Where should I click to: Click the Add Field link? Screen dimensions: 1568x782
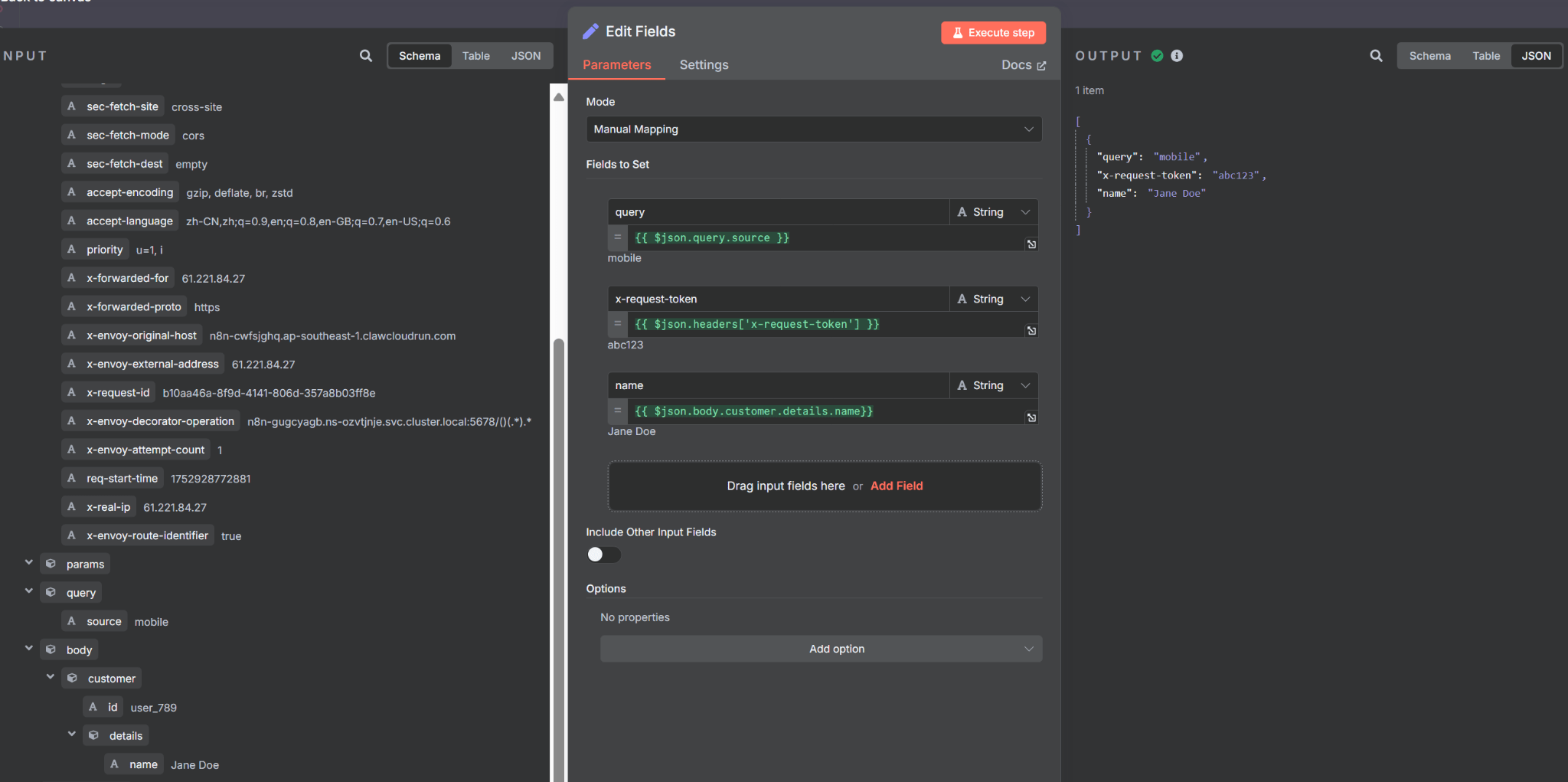click(x=896, y=486)
